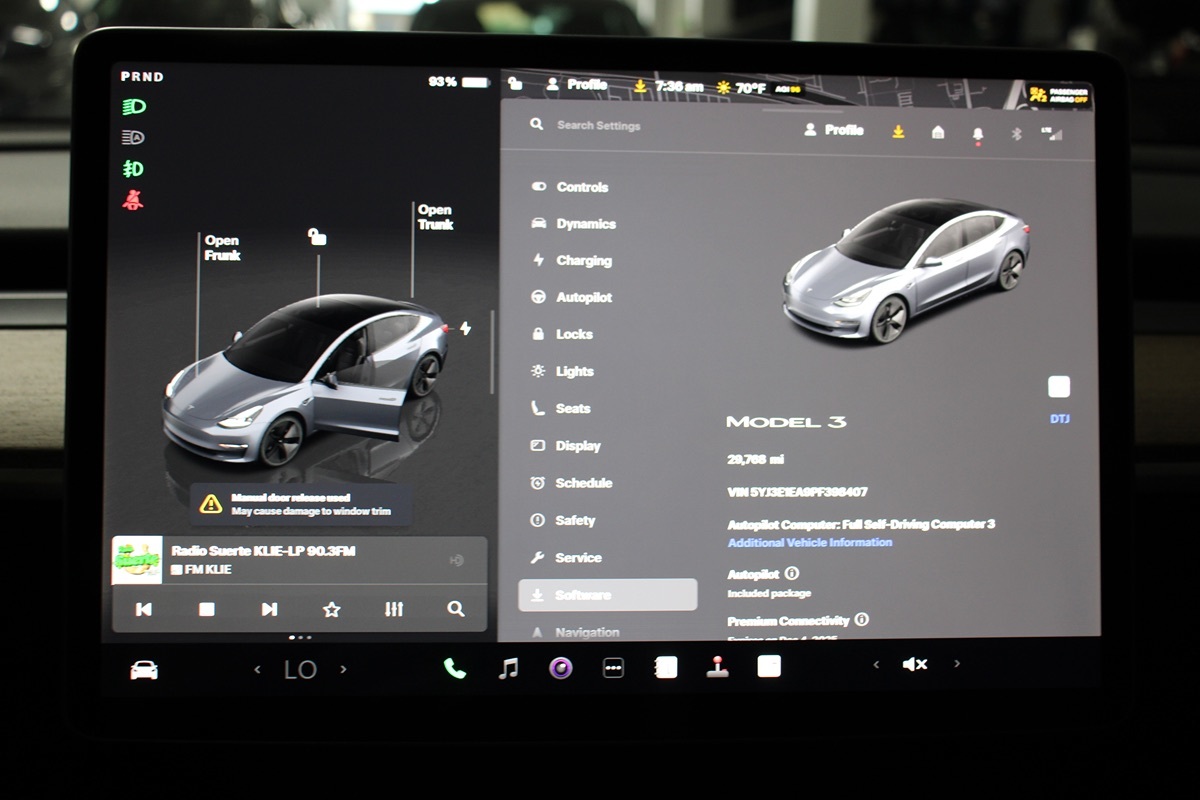This screenshot has width=1200, height=800.
Task: Decrease temperature with left chevron
Action: 257,669
